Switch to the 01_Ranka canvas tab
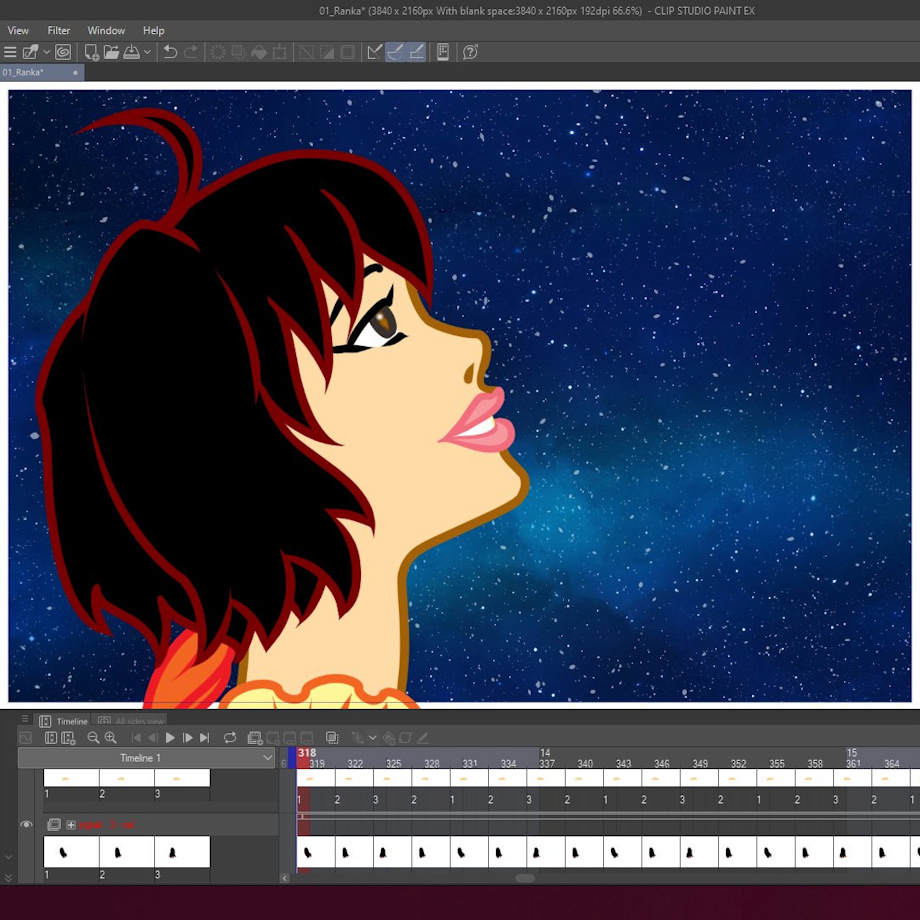The image size is (920, 920). pyautogui.click(x=24, y=73)
